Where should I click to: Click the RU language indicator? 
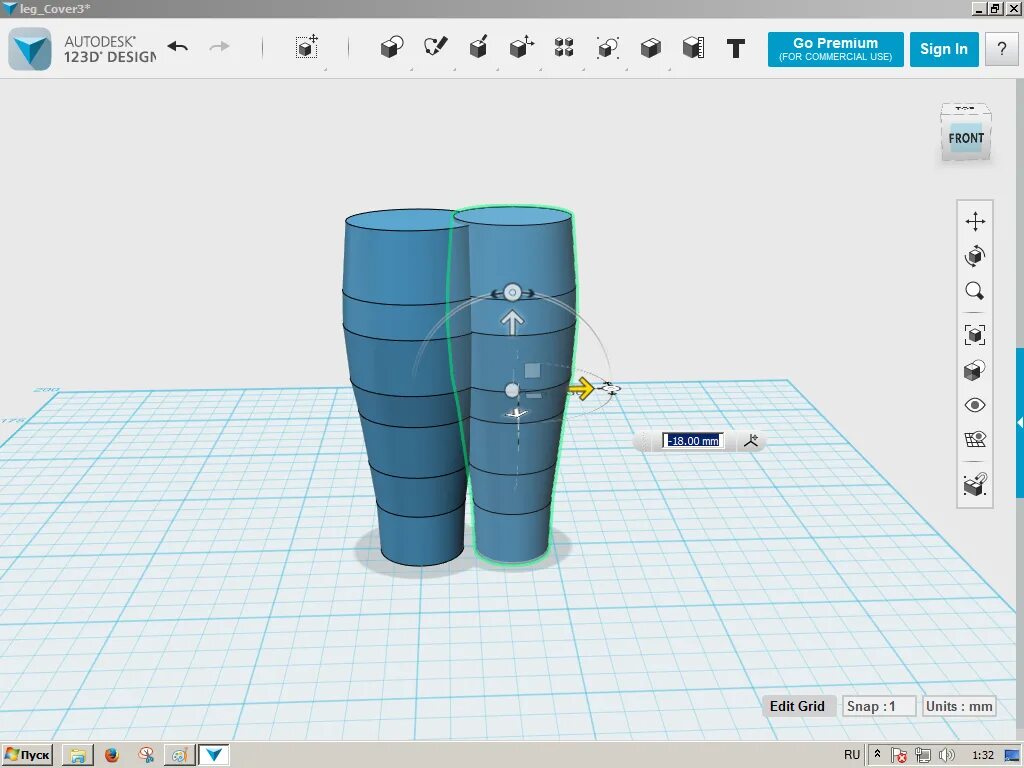852,755
